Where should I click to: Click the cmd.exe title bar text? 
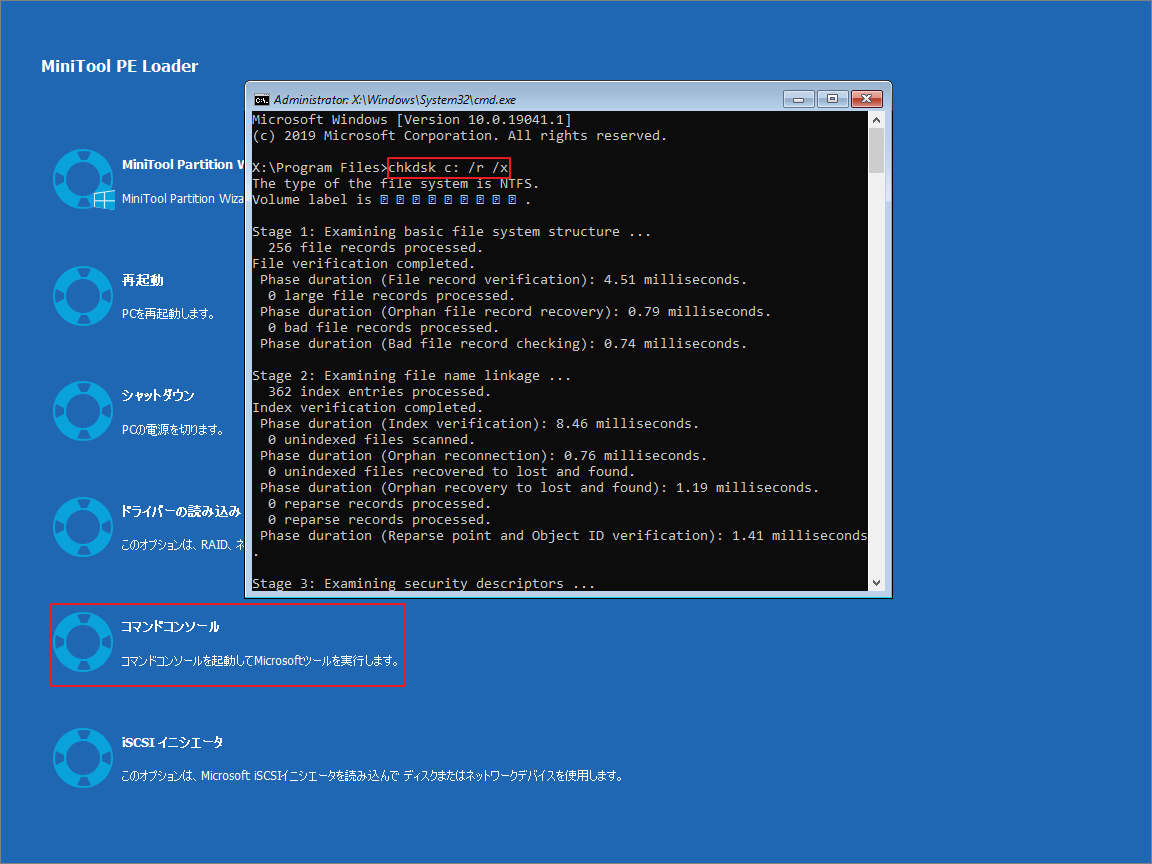(400, 99)
